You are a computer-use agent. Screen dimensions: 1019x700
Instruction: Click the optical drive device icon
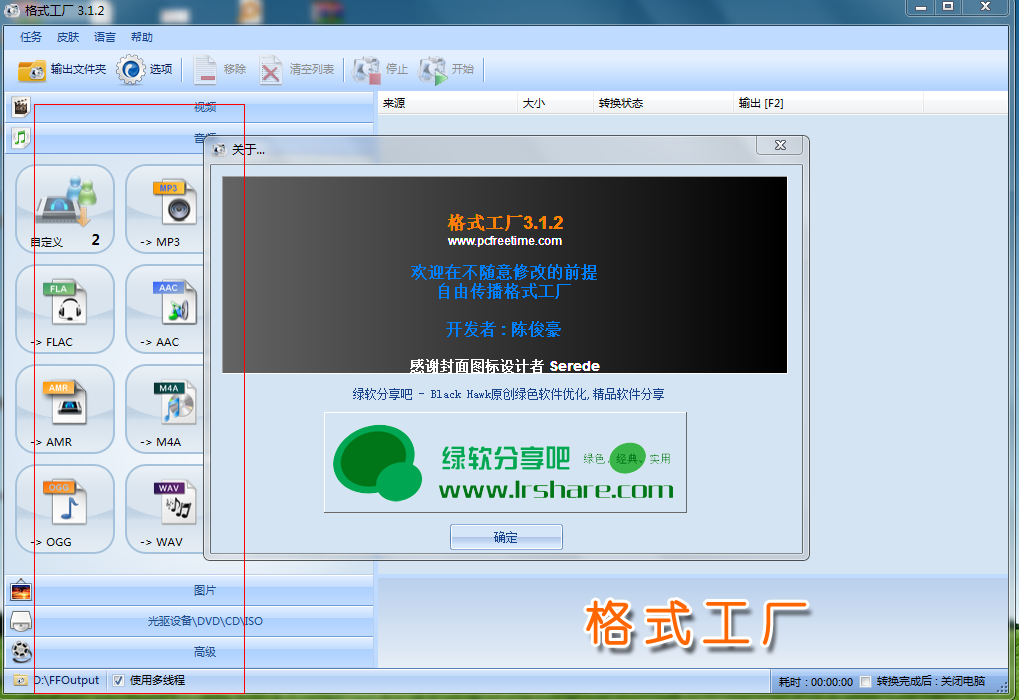21,621
